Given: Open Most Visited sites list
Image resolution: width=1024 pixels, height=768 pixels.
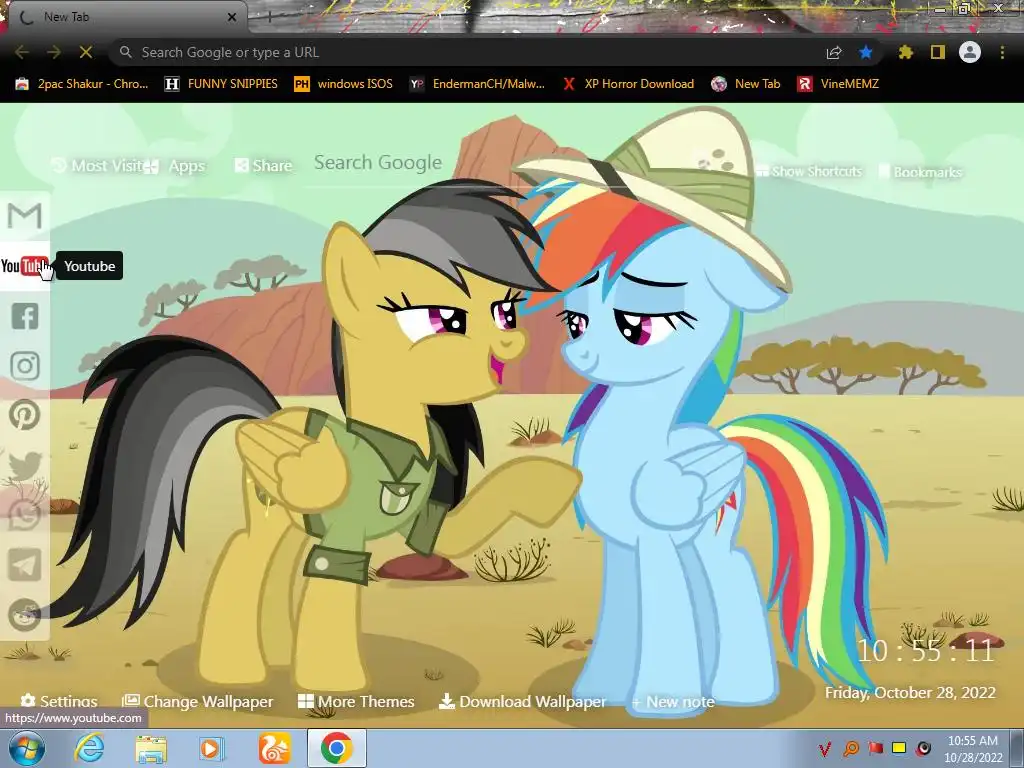Looking at the screenshot, I should click(97, 166).
